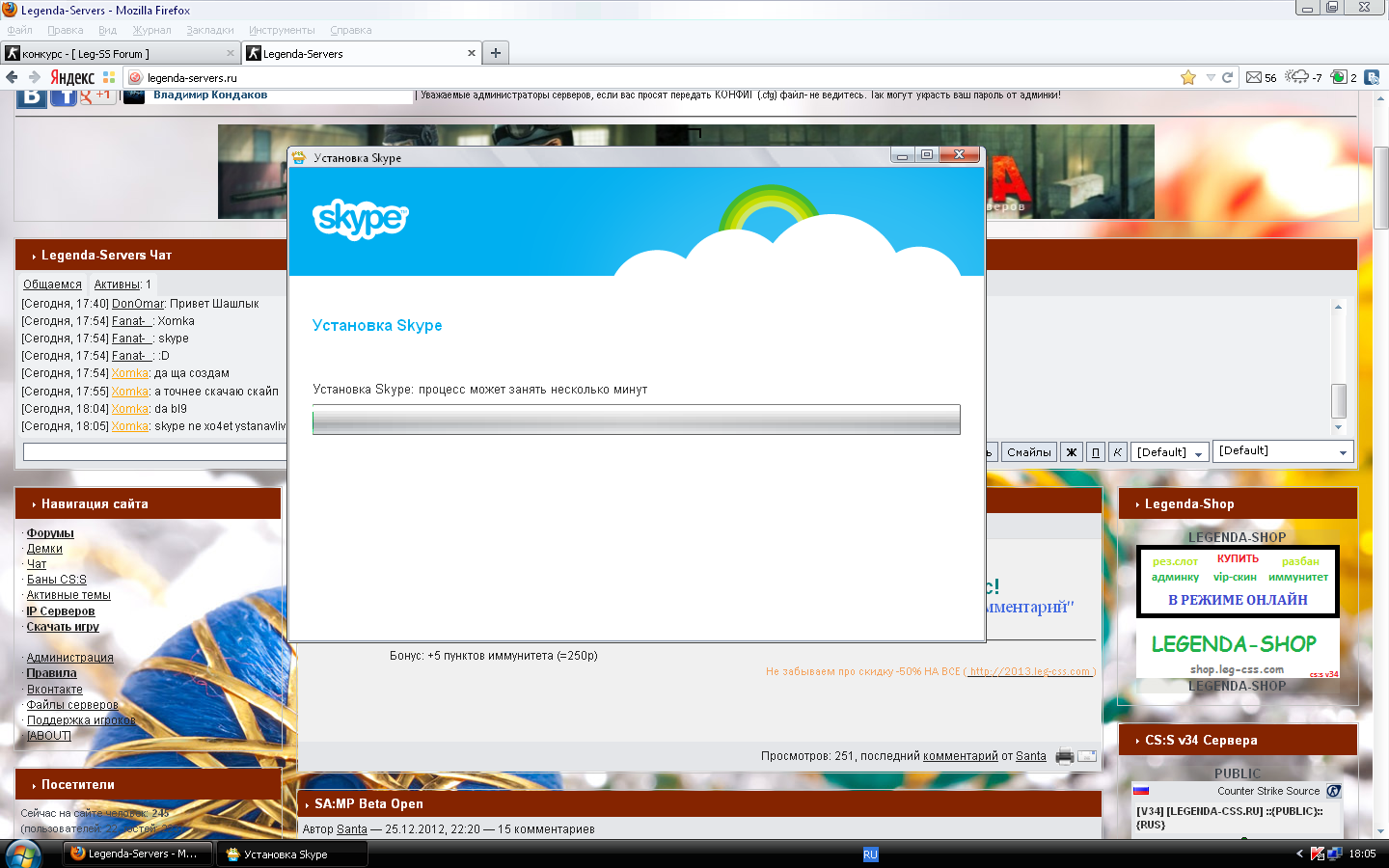This screenshot has width=1389, height=868.
Task: Click the browser forward arrow
Action: 34,77
